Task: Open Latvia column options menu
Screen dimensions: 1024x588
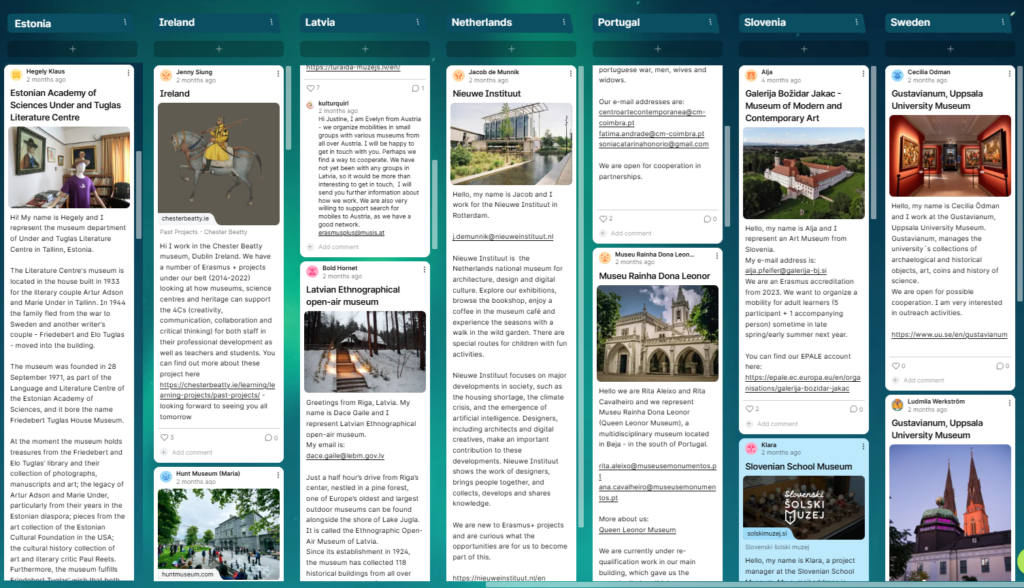Action: click(417, 22)
